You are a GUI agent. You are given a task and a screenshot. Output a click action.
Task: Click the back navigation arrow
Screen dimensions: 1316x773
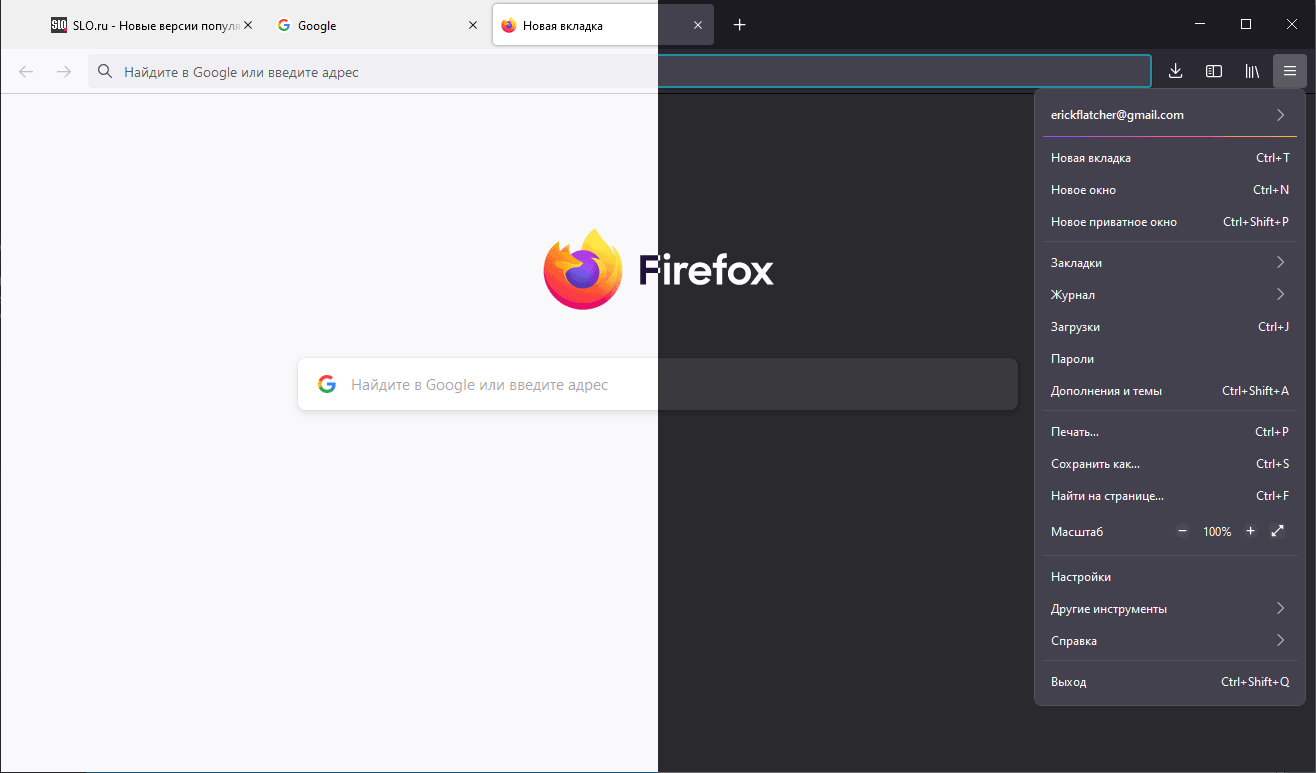point(25,71)
